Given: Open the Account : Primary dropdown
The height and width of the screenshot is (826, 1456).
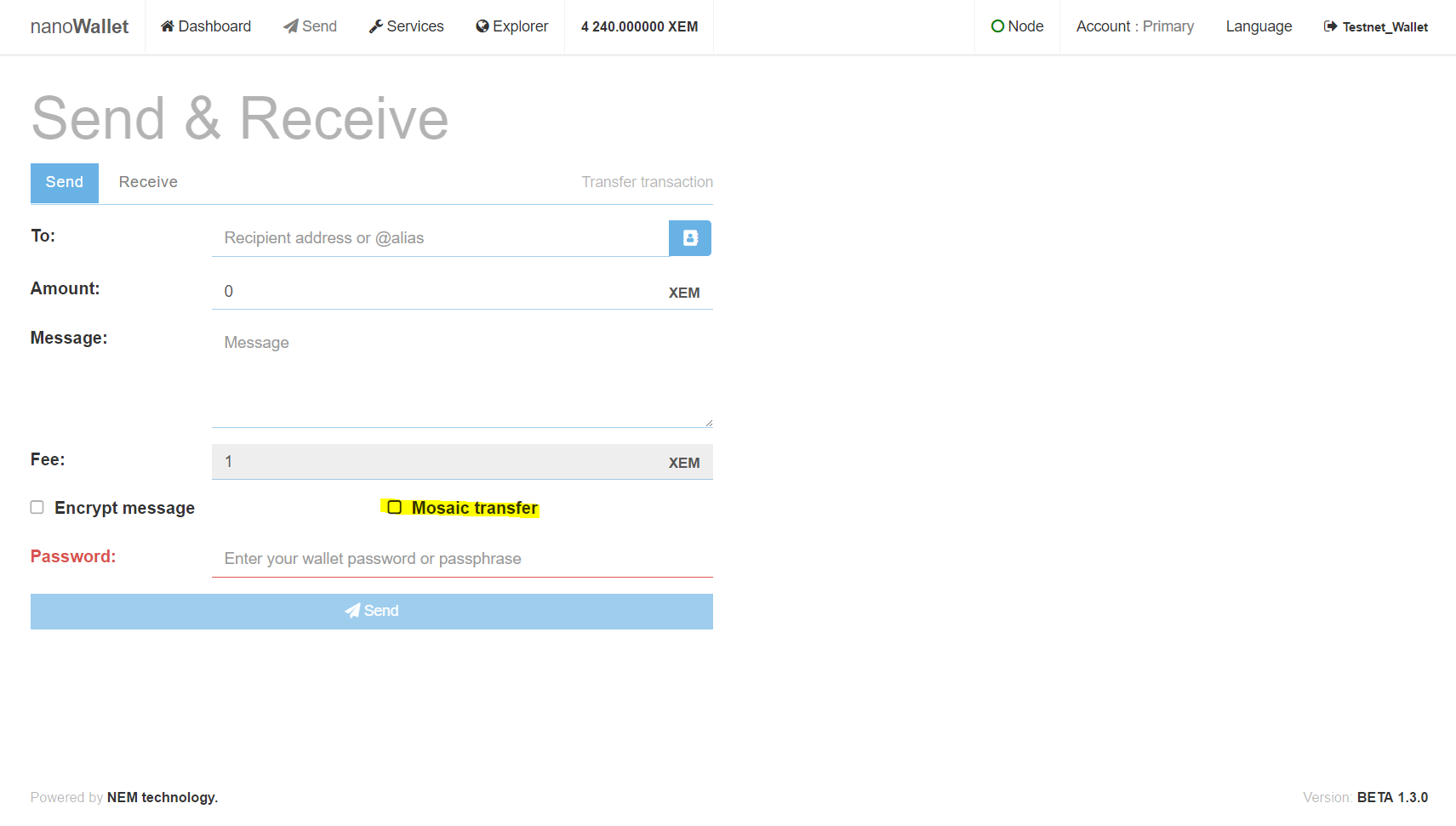Looking at the screenshot, I should 1134,26.
